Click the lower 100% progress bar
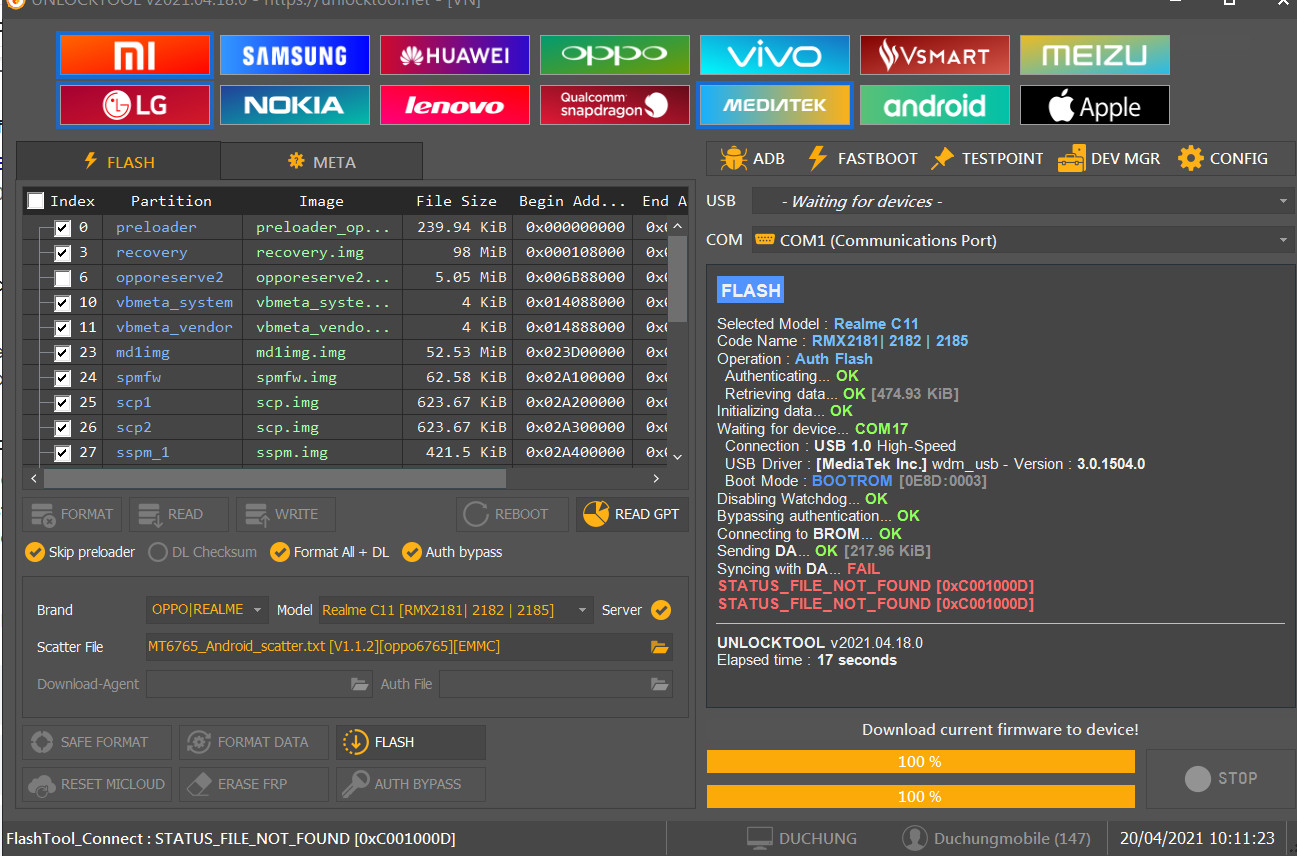This screenshot has width=1297, height=856. [920, 797]
